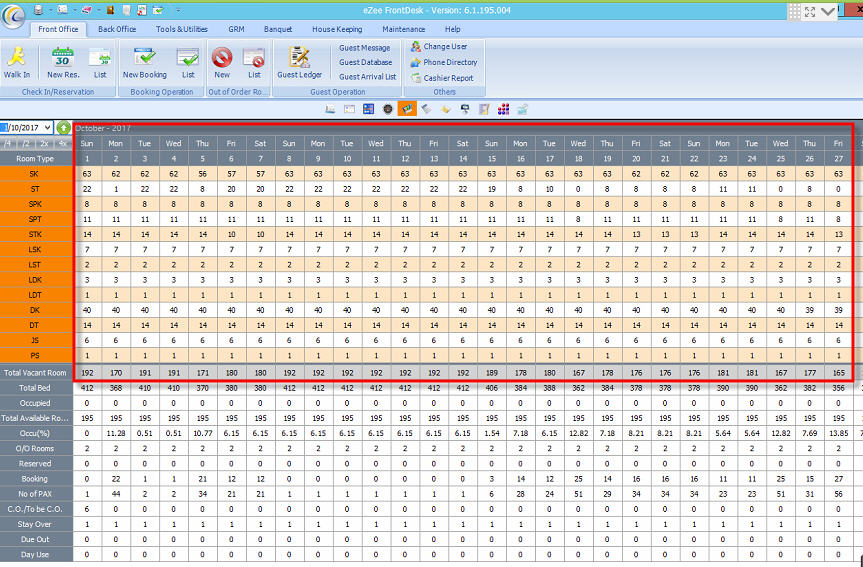863x567 pixels.
Task: Click the O/O Rooms row label
Action: tap(35, 449)
